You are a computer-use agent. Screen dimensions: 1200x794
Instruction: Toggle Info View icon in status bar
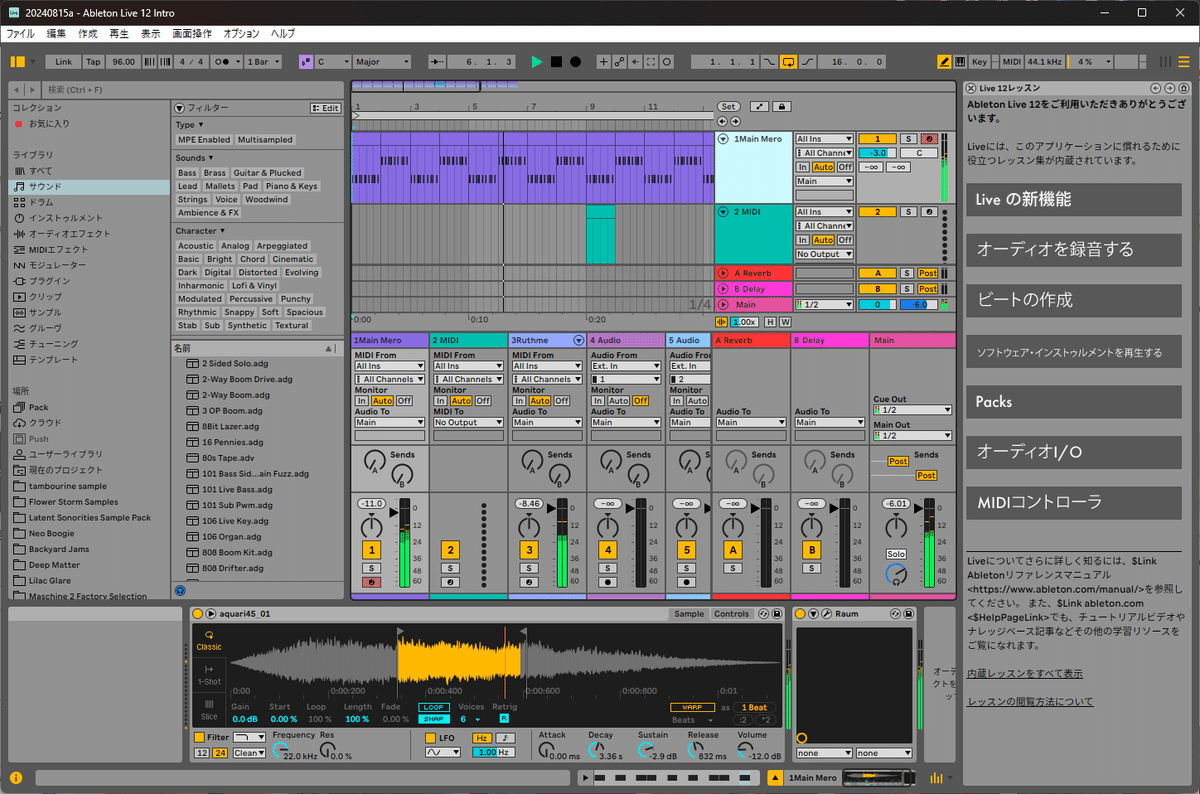tap(16, 777)
